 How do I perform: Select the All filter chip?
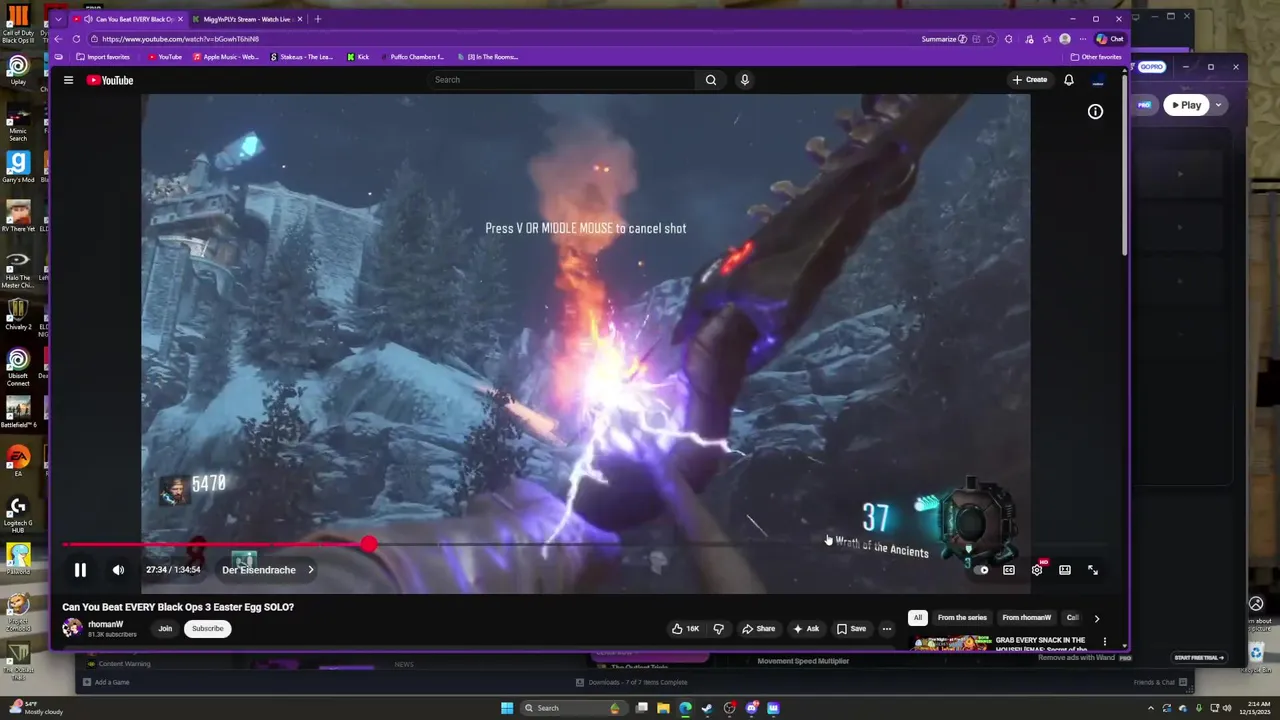[x=917, y=618]
